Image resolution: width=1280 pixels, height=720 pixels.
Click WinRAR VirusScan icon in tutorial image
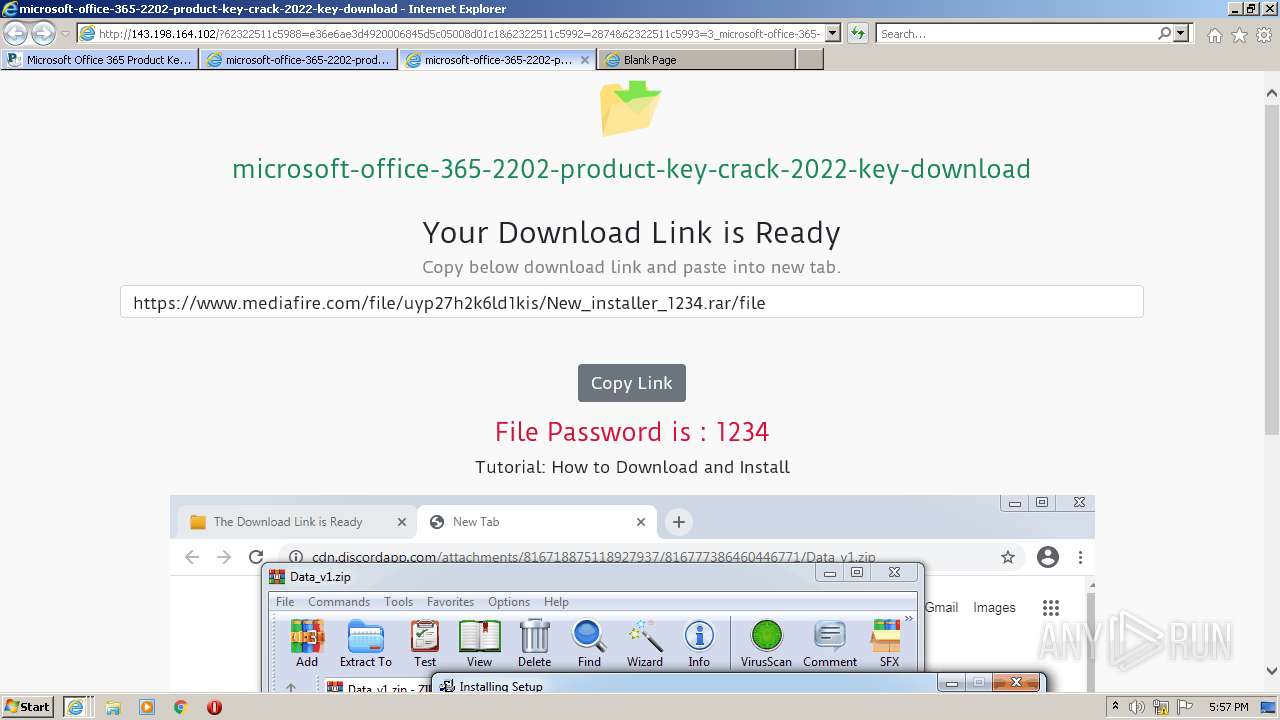[x=766, y=644]
